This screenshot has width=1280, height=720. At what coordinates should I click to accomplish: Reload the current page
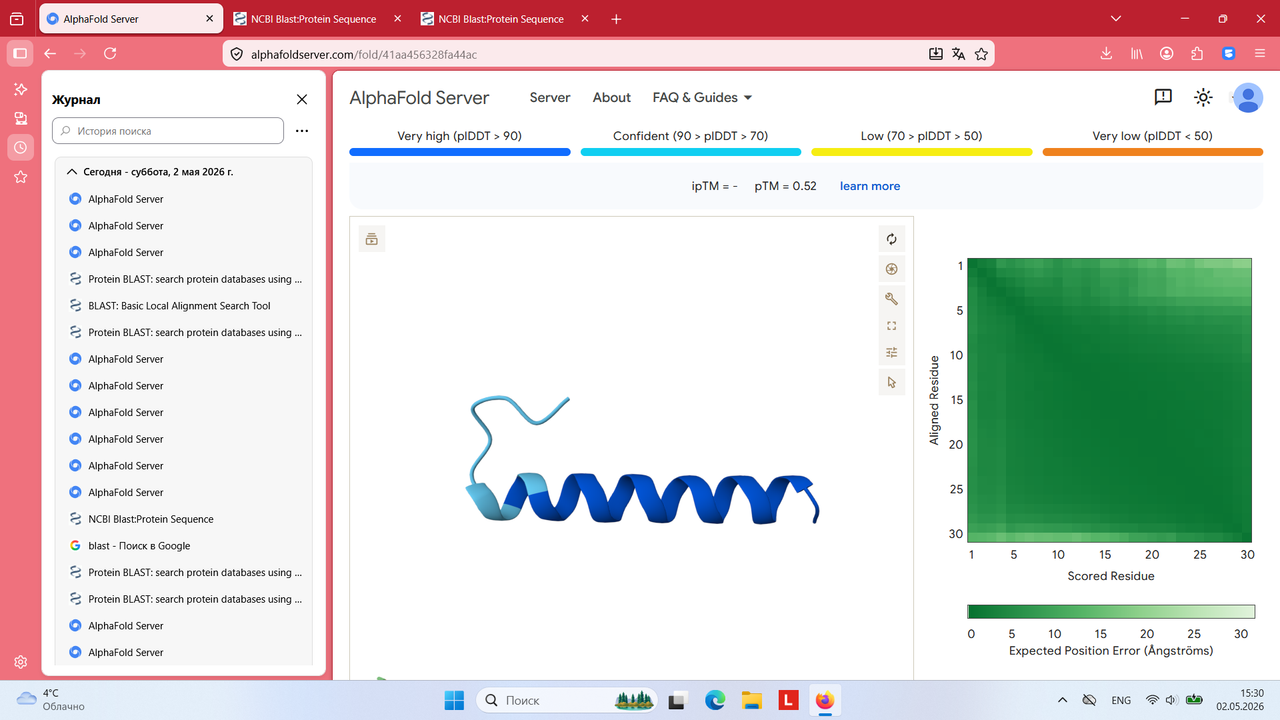click(110, 53)
